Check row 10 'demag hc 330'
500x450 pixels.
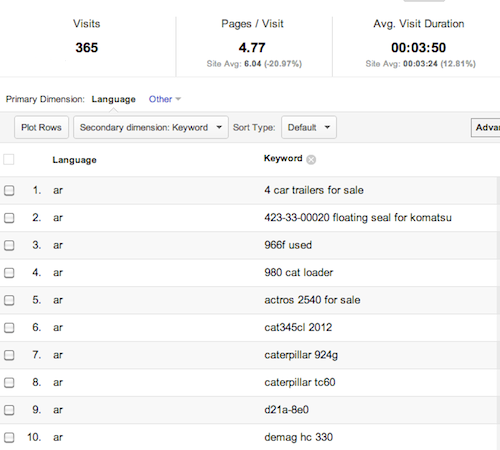tap(9, 437)
